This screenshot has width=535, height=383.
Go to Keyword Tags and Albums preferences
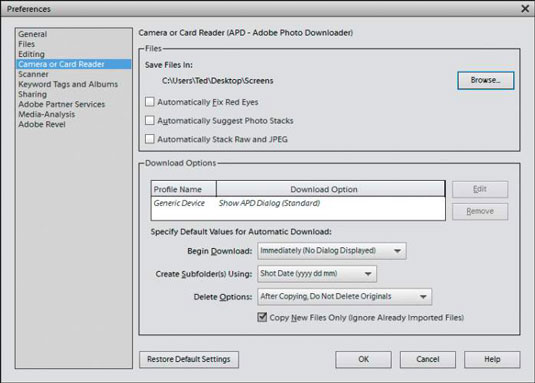click(x=68, y=84)
